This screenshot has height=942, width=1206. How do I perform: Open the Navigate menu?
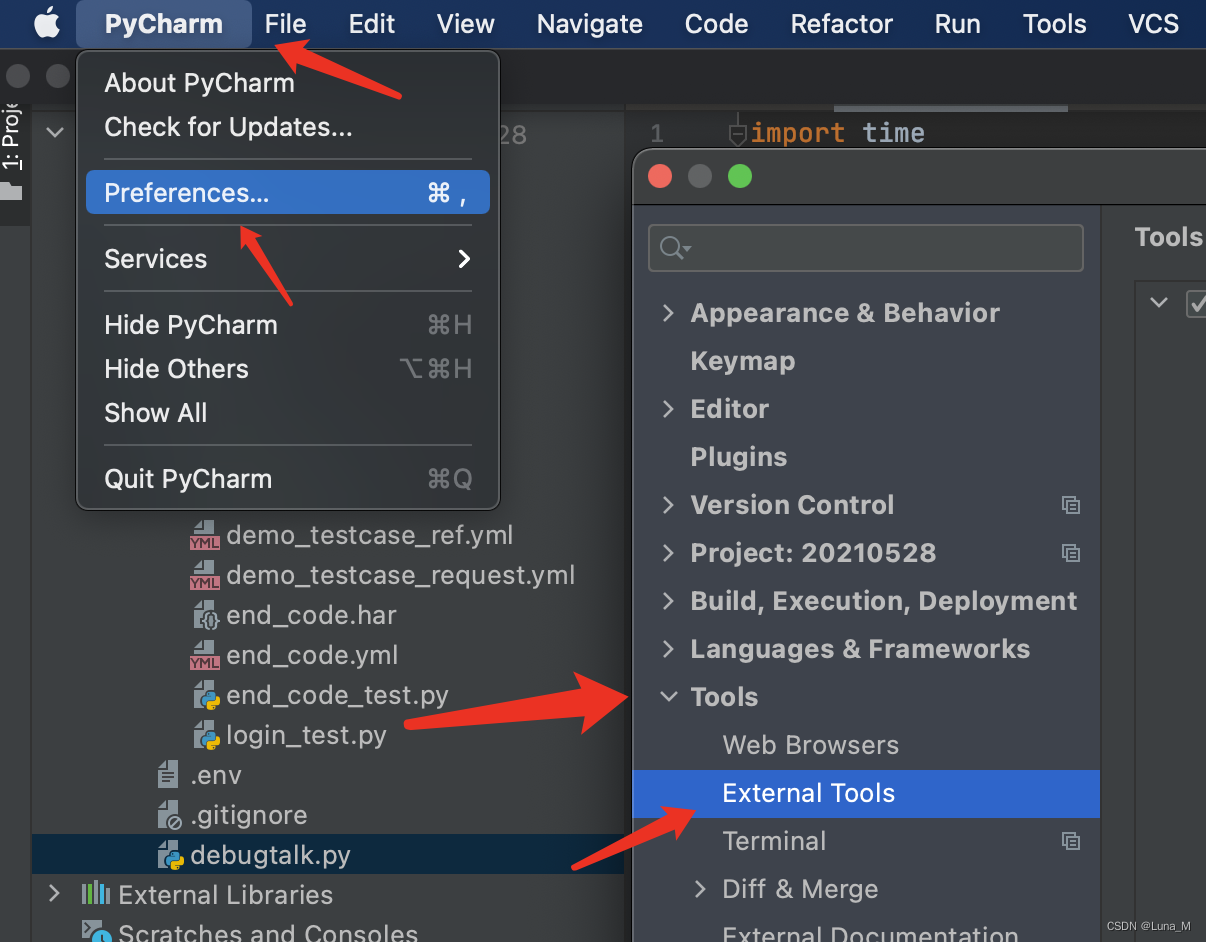(590, 24)
